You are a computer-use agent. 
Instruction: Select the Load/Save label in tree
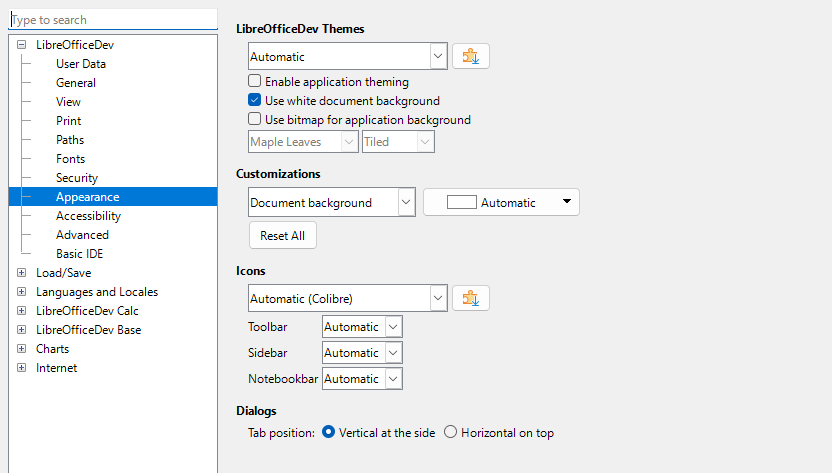(x=64, y=273)
